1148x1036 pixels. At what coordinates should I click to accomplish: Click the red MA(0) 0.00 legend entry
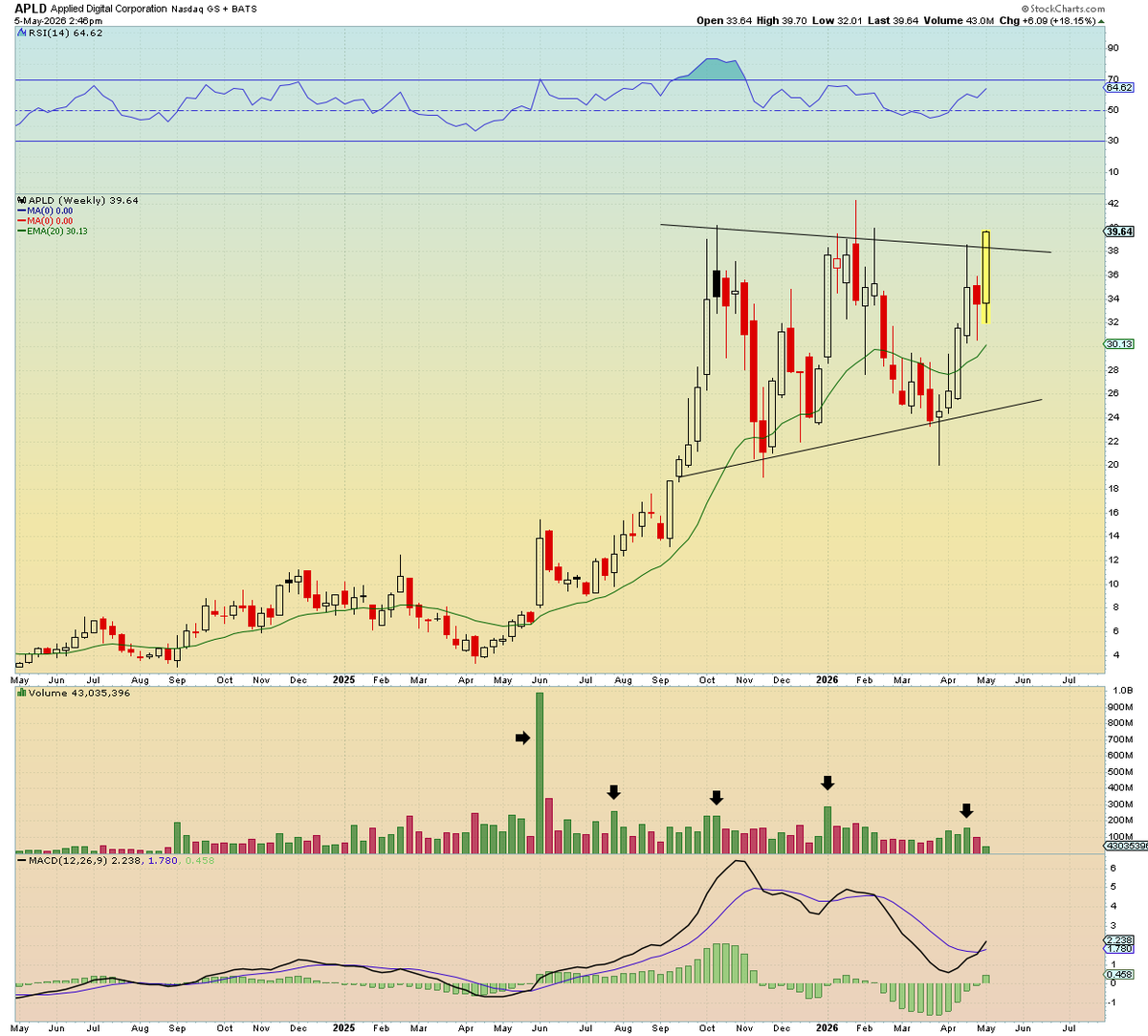tap(45, 221)
